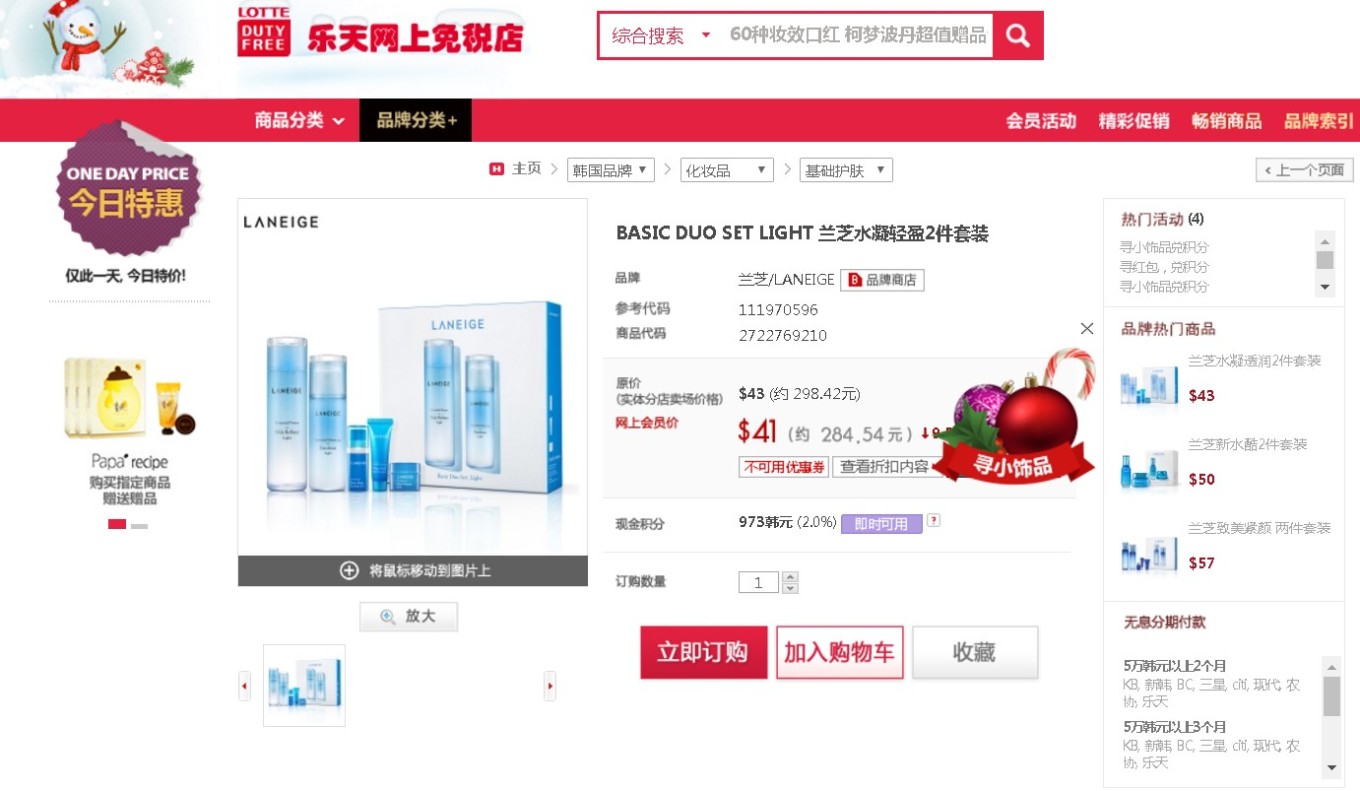Show next product thumbnail with right arrow

[x=549, y=686]
